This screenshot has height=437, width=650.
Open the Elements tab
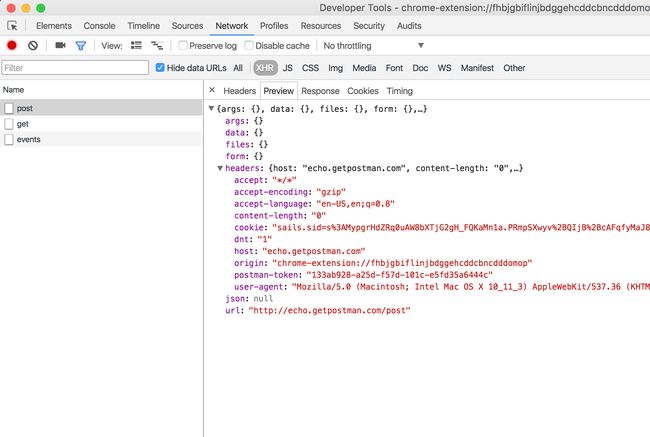[54, 26]
